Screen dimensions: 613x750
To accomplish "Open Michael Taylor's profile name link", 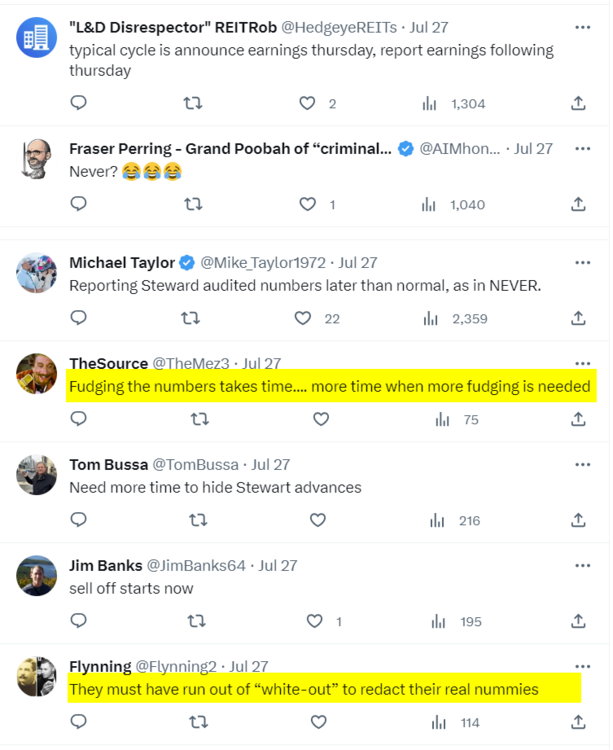I will pyautogui.click(x=122, y=263).
